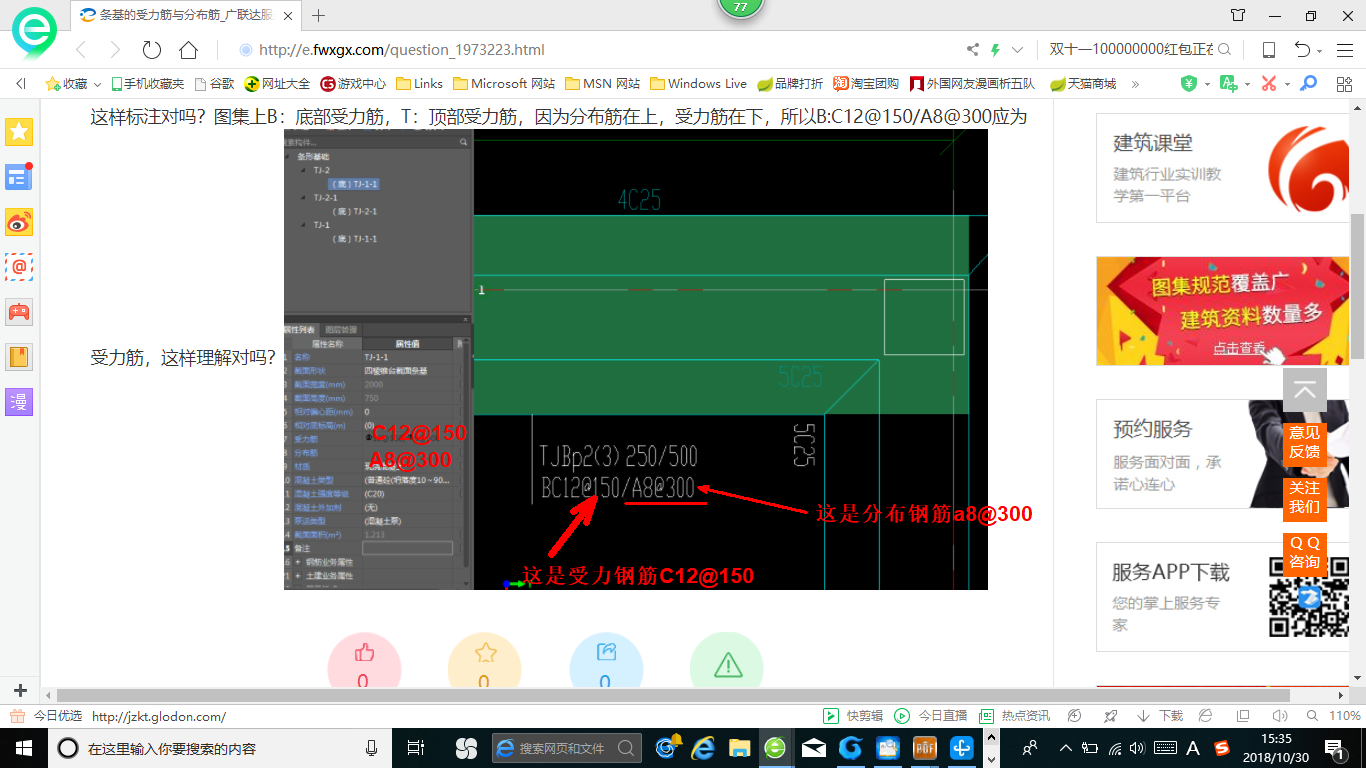The width and height of the screenshot is (1366, 768).
Task: Open the Links bookmark folder
Action: pyautogui.click(x=420, y=84)
